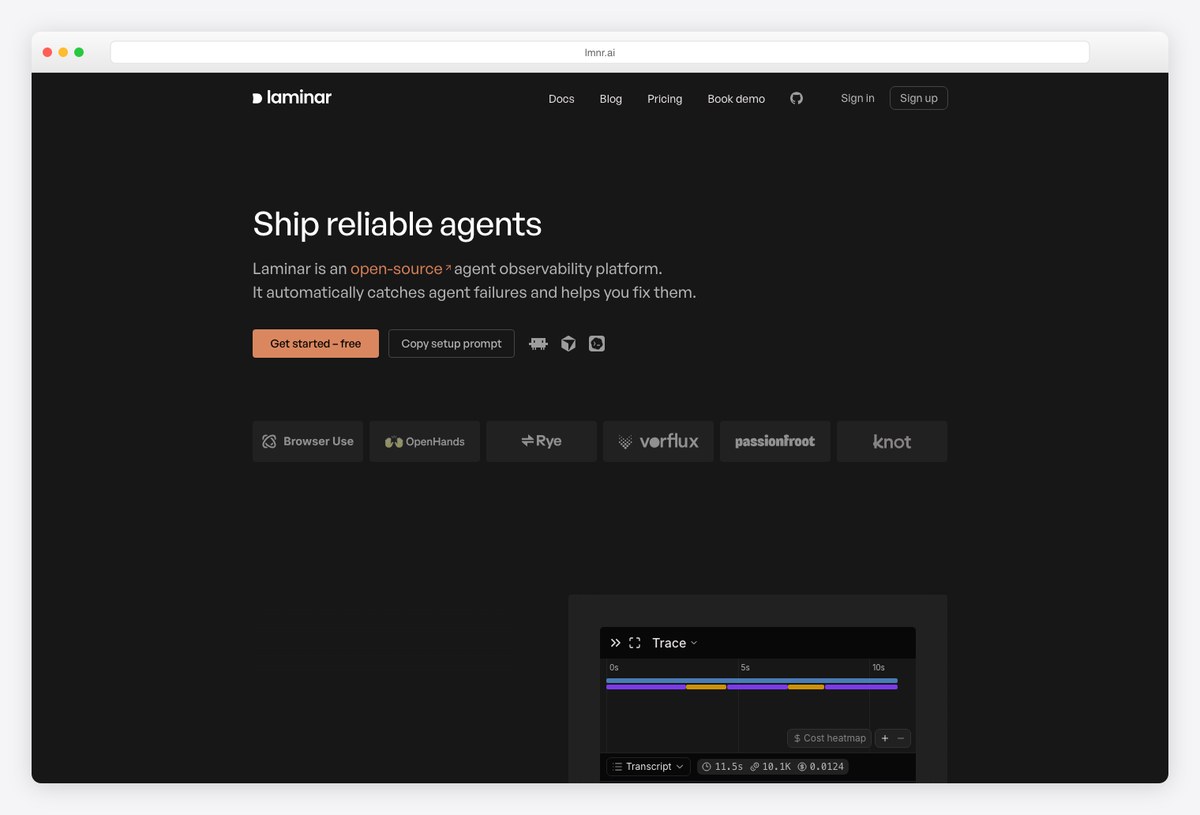
Task: Click the terminal-style square icon beside setup prompt
Action: (x=597, y=344)
